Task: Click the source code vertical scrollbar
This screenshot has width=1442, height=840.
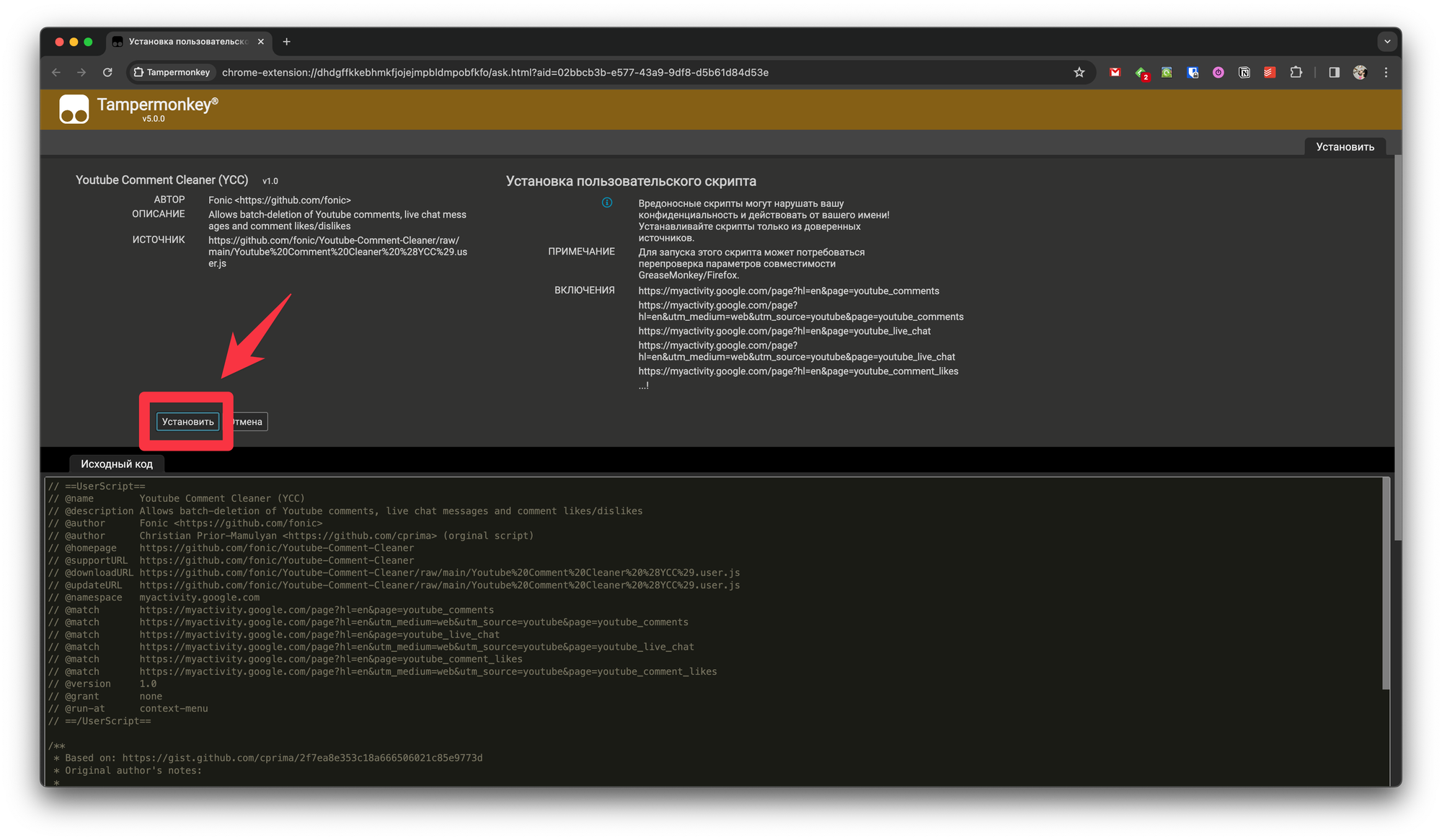Action: 1386,584
